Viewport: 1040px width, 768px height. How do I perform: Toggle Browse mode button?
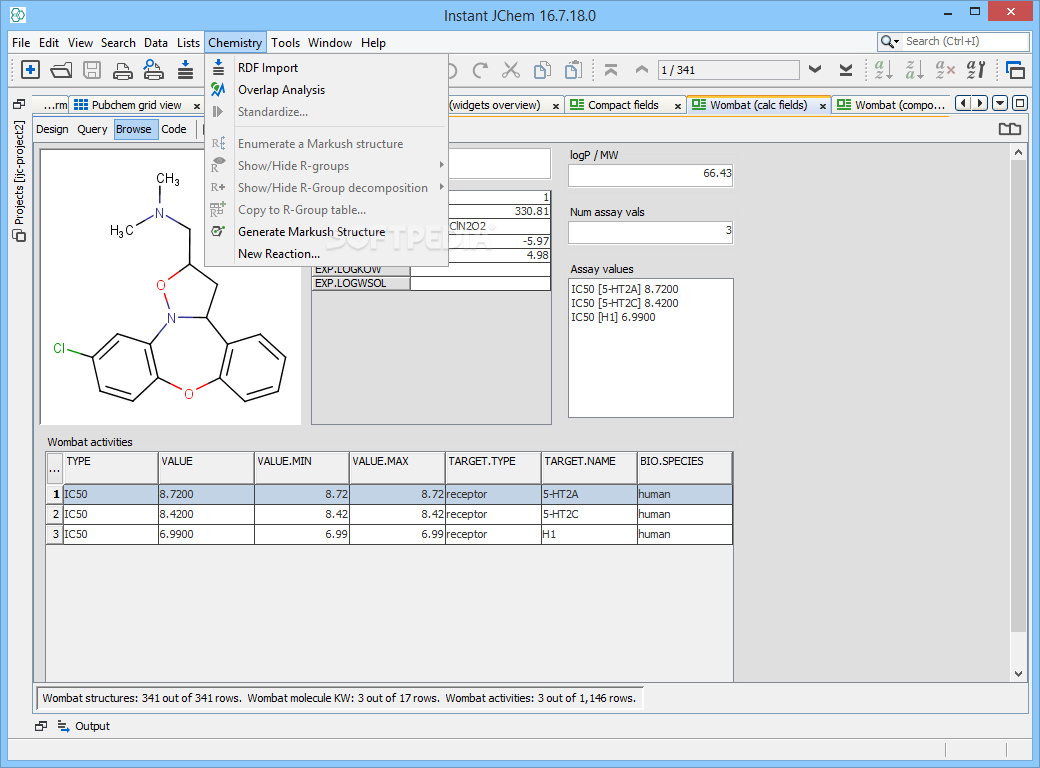pyautogui.click(x=134, y=129)
